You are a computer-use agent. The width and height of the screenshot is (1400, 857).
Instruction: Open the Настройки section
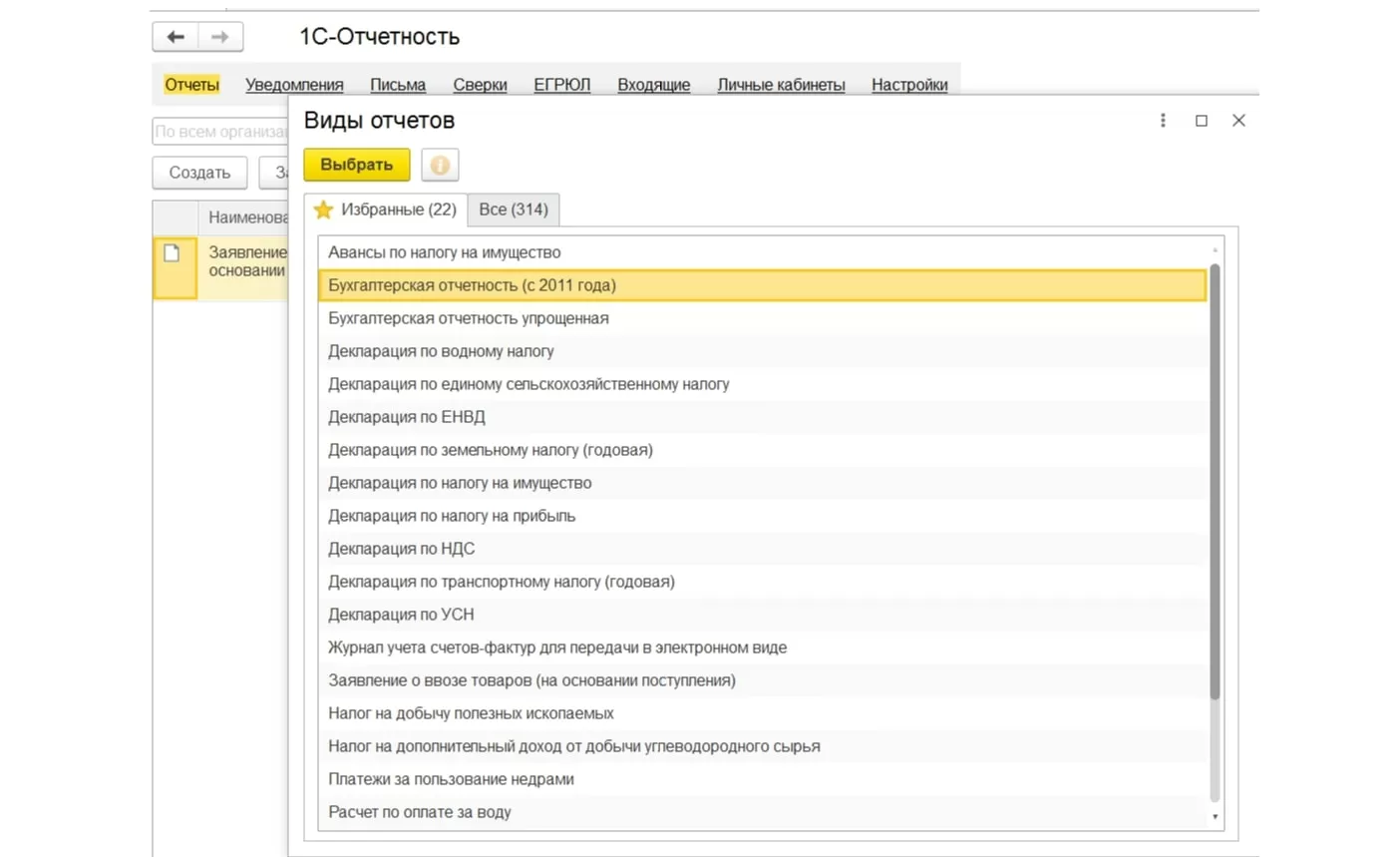pyautogui.click(x=909, y=85)
